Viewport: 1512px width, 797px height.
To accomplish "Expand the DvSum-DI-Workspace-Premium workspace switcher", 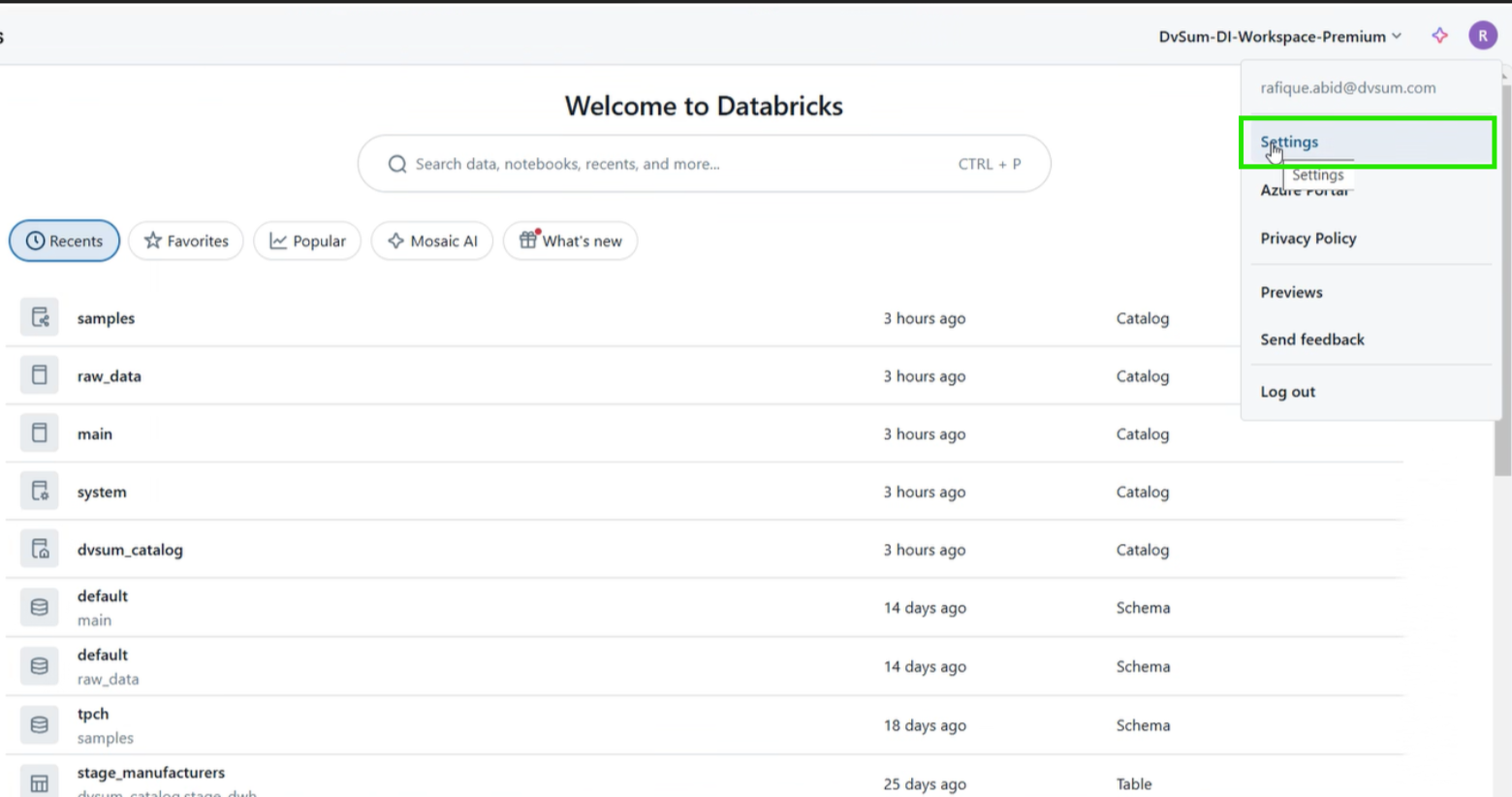I will coord(1280,37).
